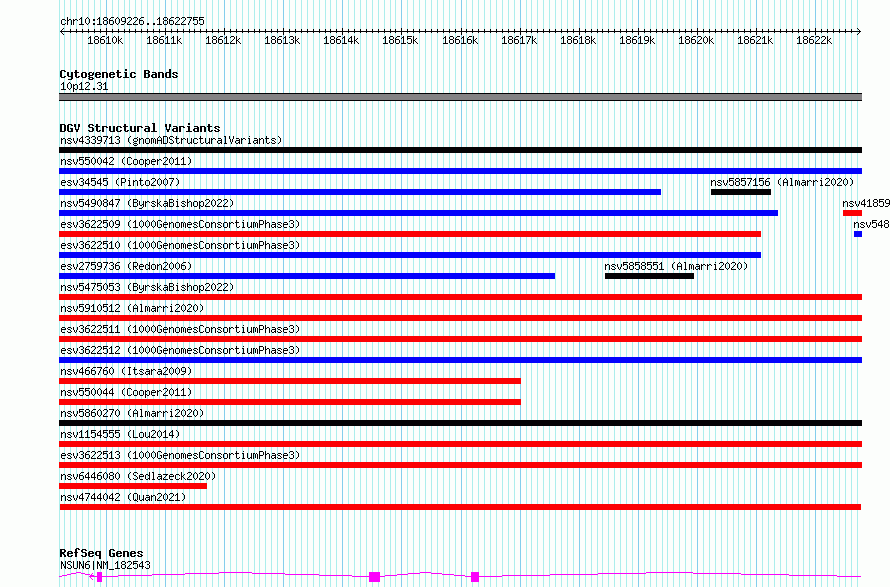This screenshot has width=890, height=587.
Task: Open nsv5860270 (Almarri2020) label
Action: click(132, 413)
